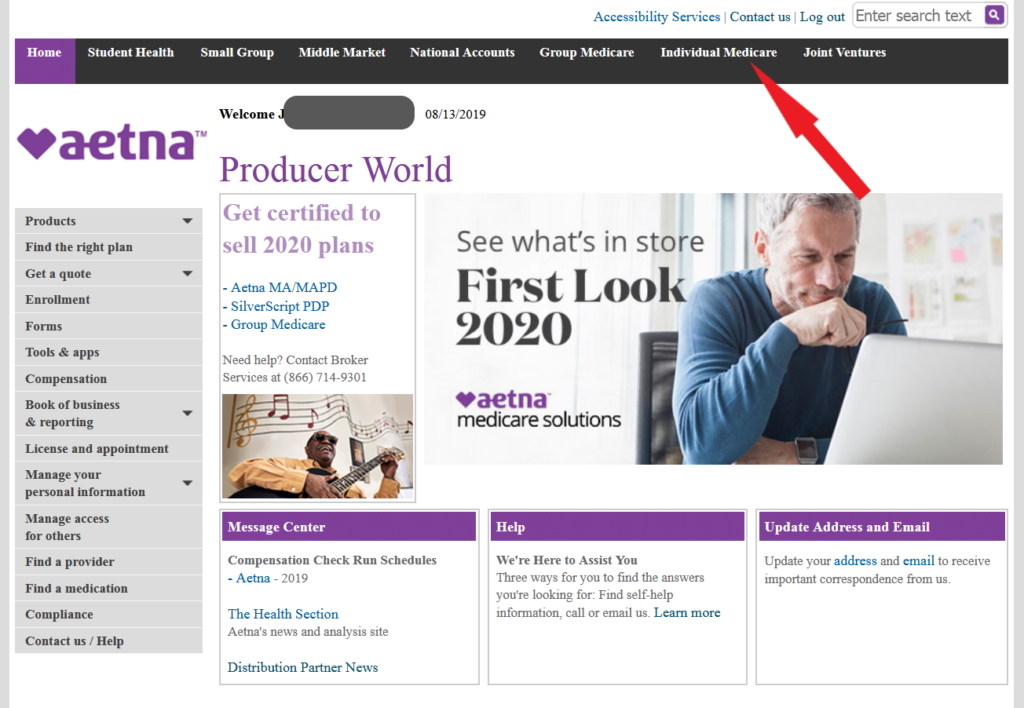Viewport: 1024px width, 708px height.
Task: Select the Joint Ventures tab
Action: point(844,53)
